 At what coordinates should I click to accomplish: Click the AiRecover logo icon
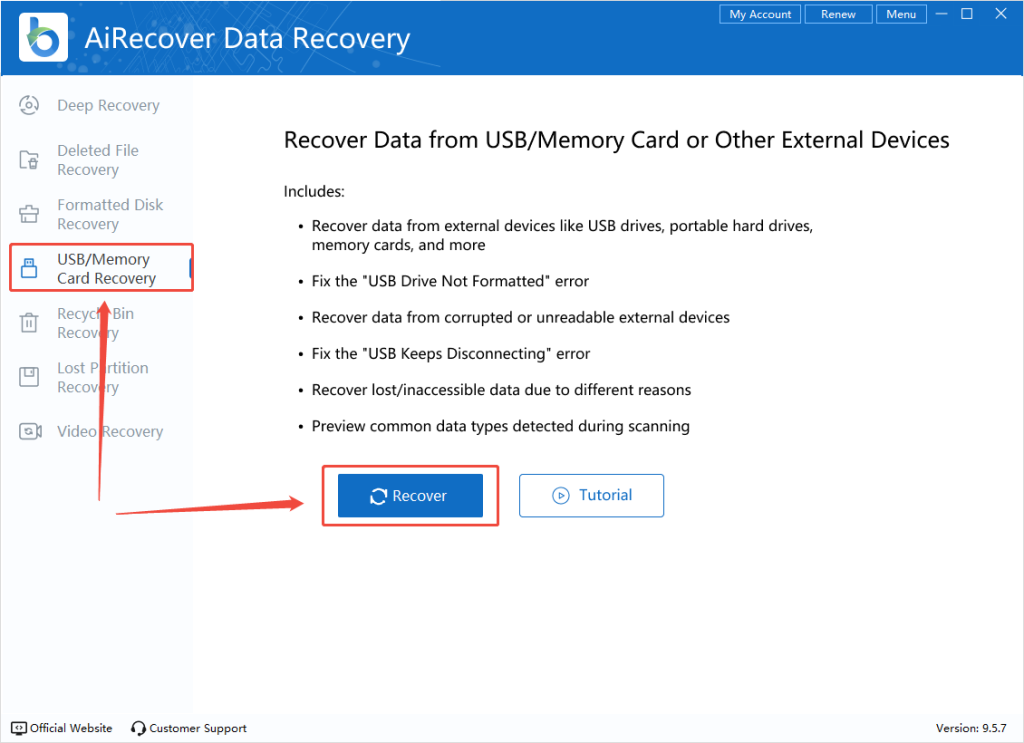[43, 37]
